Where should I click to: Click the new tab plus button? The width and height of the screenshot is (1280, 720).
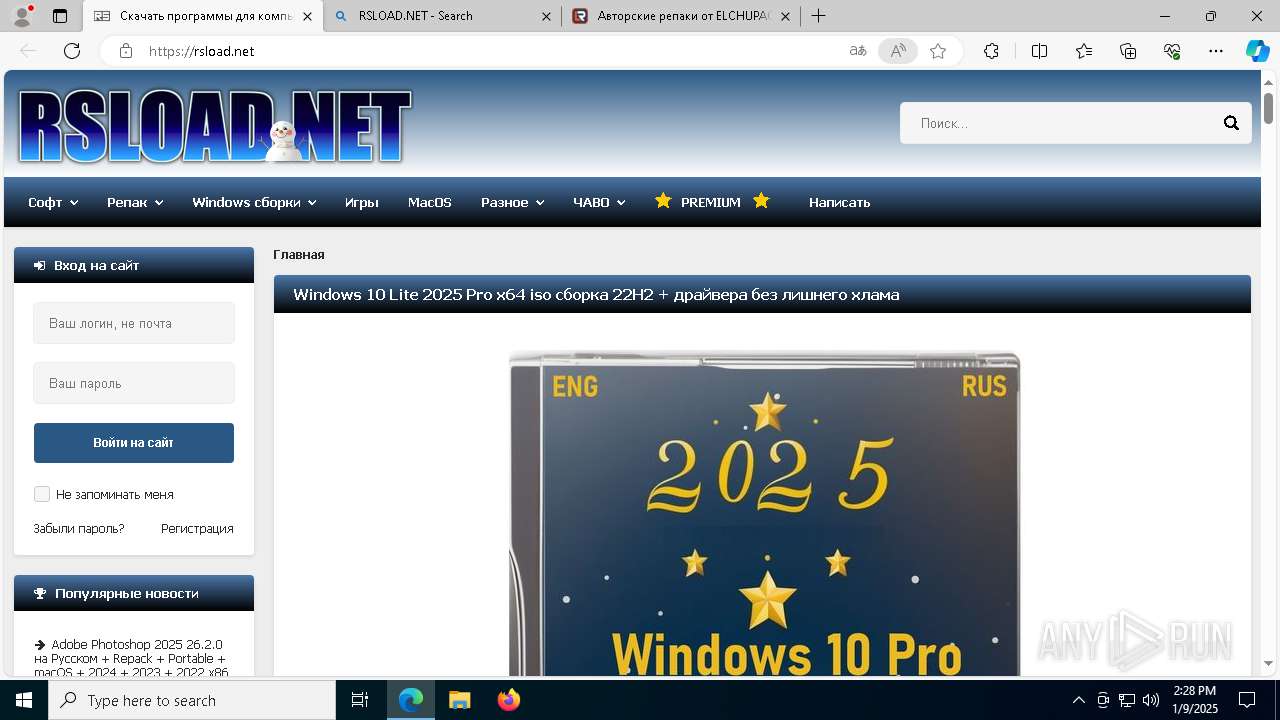pos(819,16)
